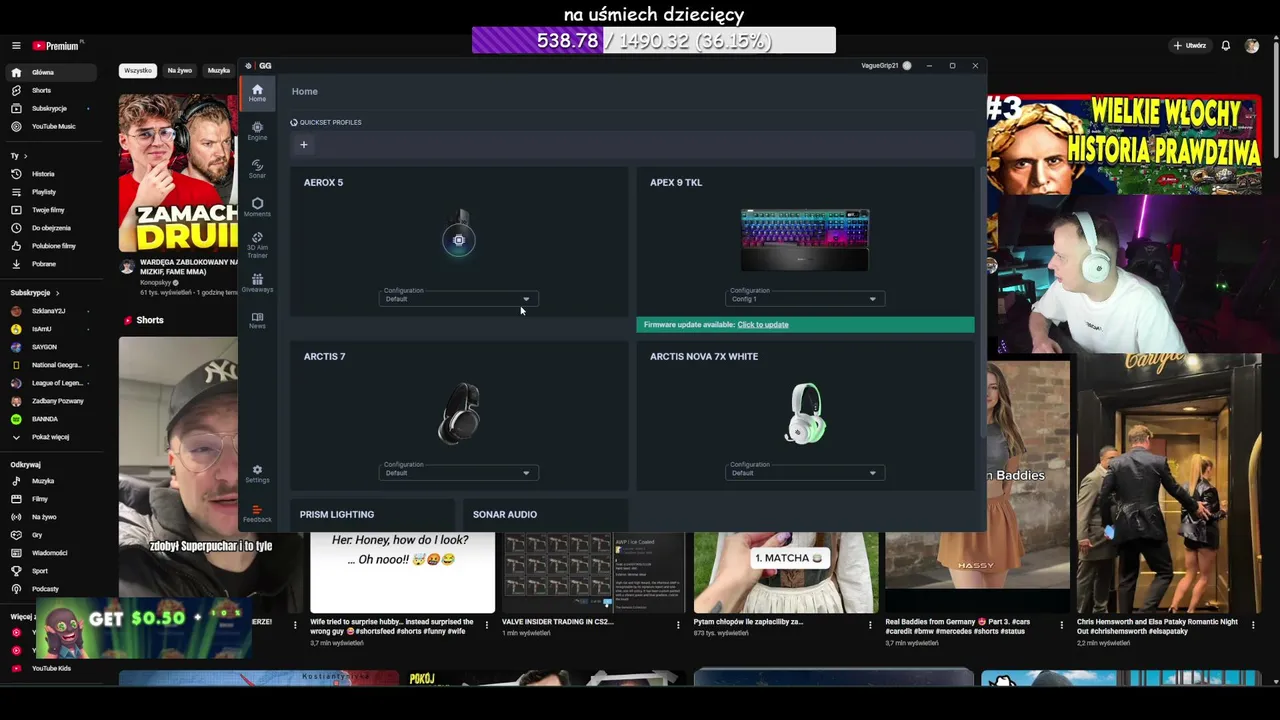The height and width of the screenshot is (720, 1280).
Task: Click the Apex 9 TKL keyboard image
Action: 805,240
